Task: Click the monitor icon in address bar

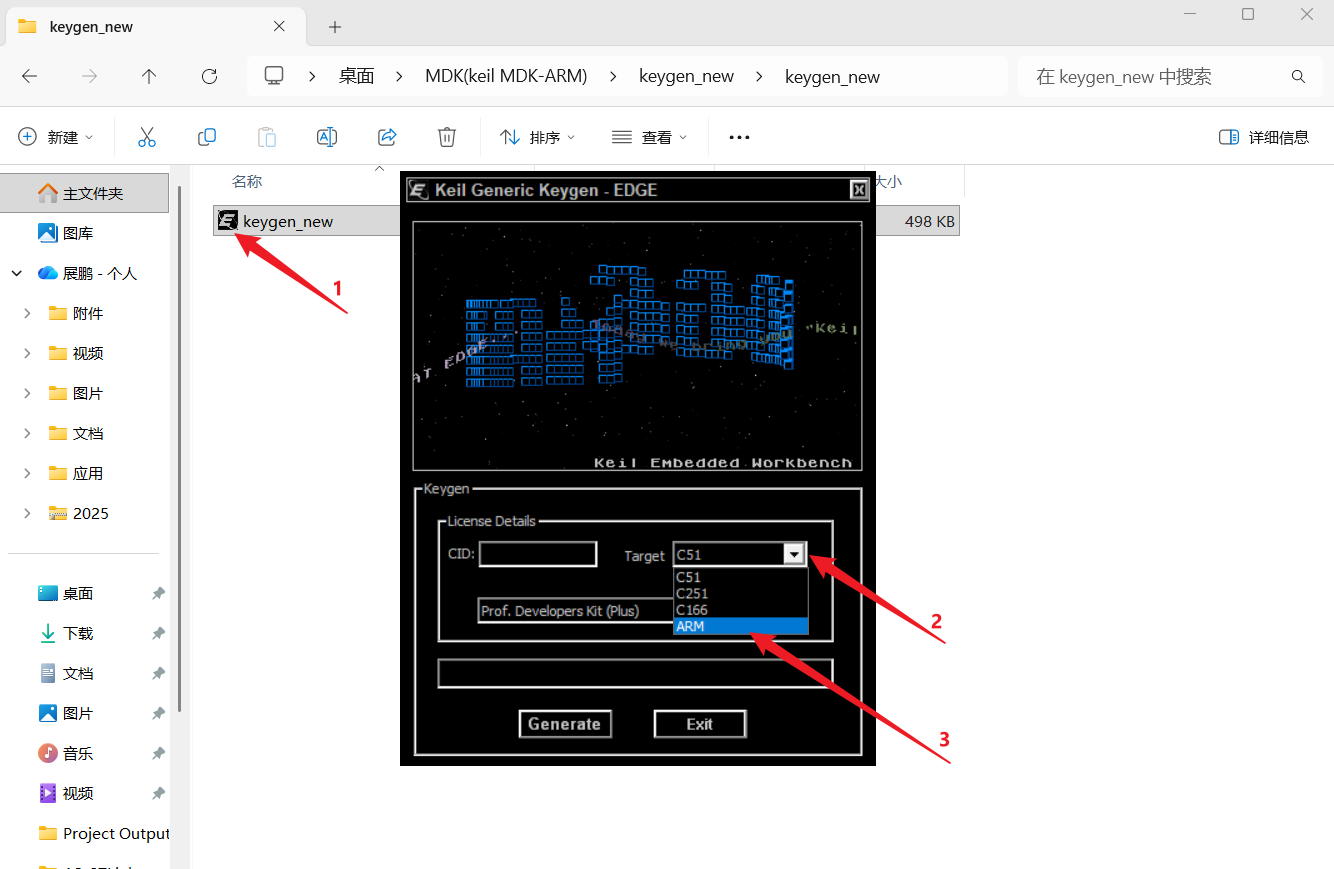Action: [274, 76]
